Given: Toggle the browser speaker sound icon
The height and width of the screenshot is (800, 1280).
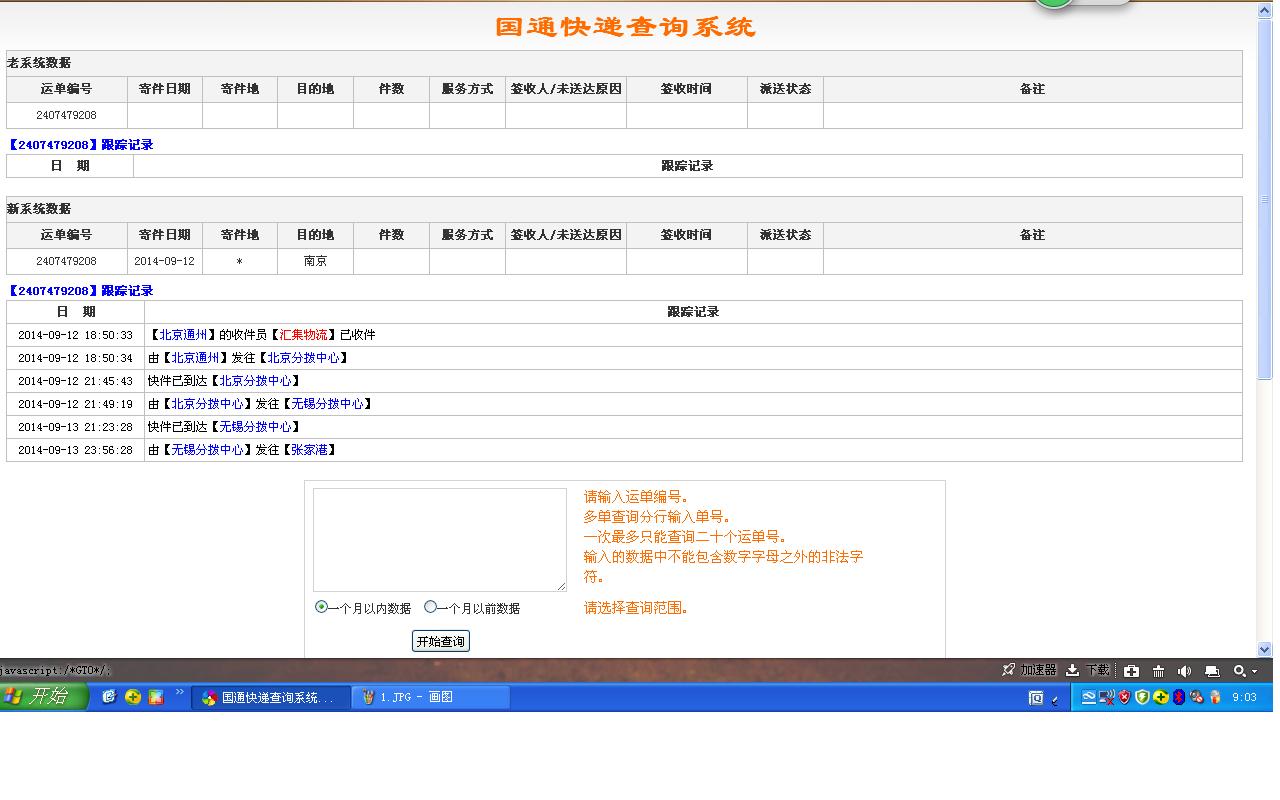Looking at the screenshot, I should [x=1185, y=671].
